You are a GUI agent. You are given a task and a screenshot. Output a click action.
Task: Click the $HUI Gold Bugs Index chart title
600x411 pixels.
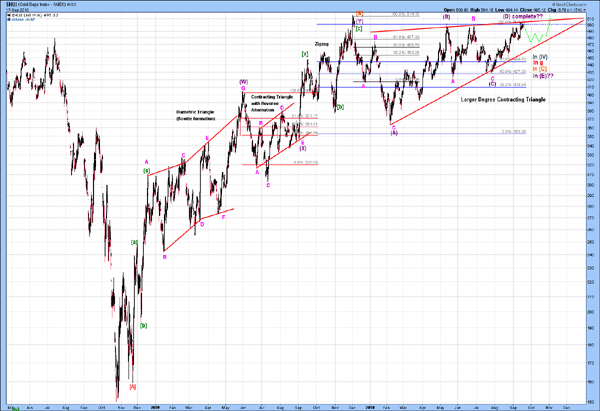(x=41, y=5)
